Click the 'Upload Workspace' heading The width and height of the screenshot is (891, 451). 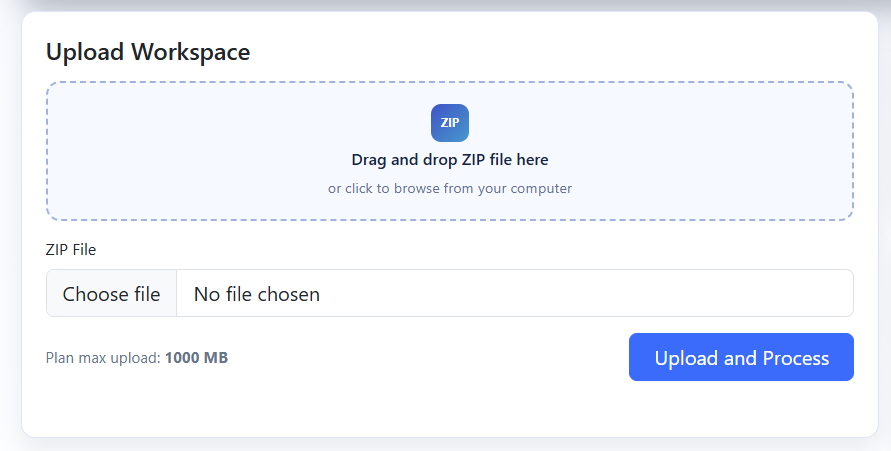point(148,52)
